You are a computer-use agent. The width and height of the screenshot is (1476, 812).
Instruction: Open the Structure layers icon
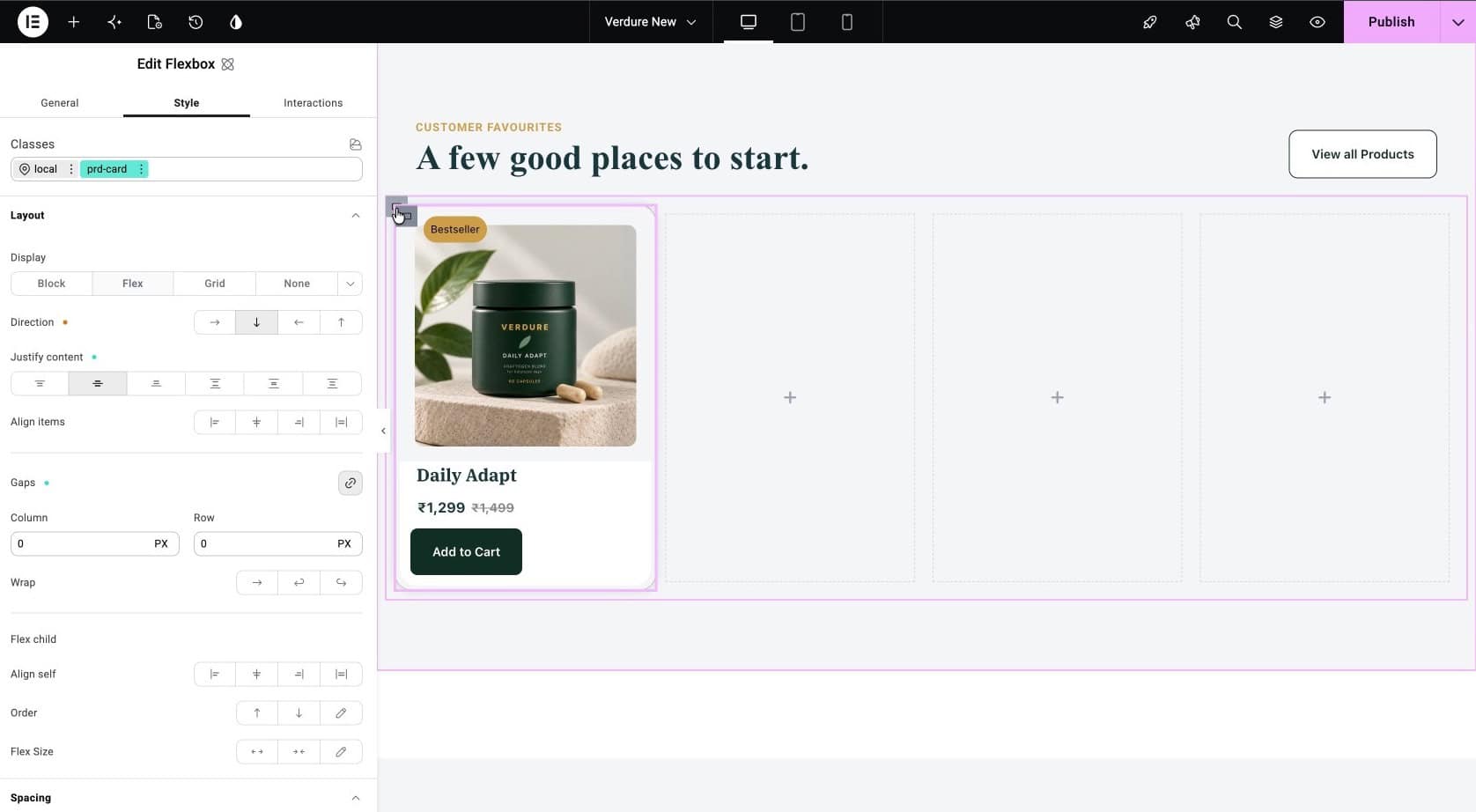(x=1276, y=22)
